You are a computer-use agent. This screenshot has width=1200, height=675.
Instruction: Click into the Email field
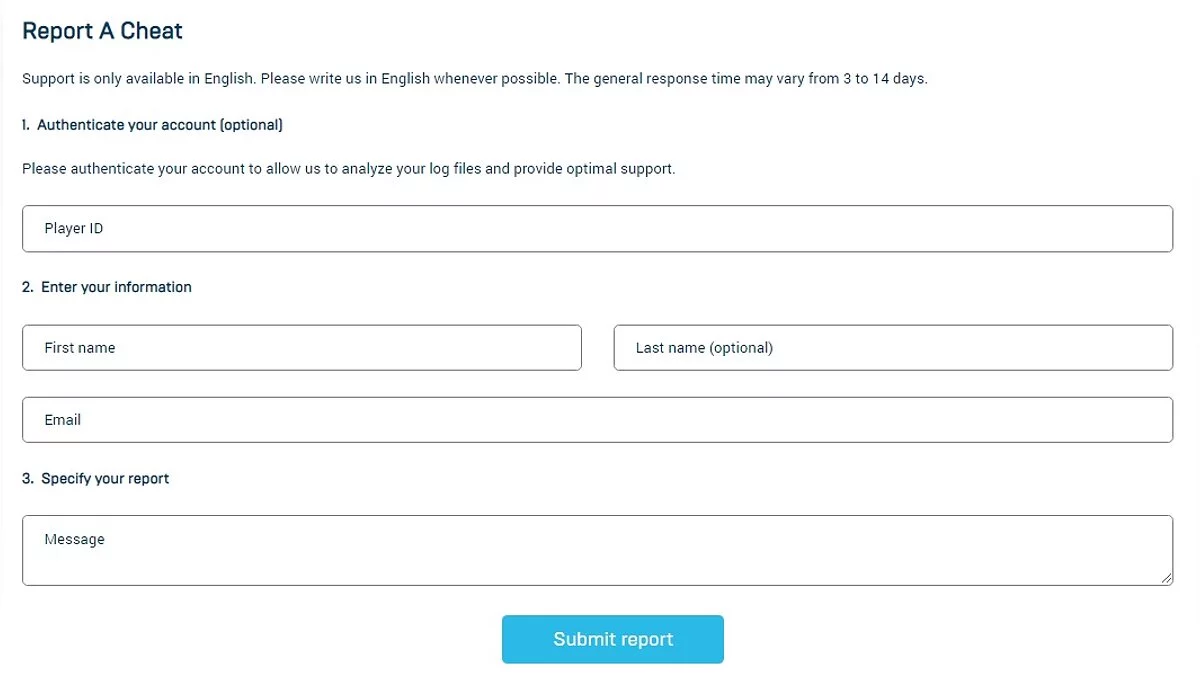(597, 420)
